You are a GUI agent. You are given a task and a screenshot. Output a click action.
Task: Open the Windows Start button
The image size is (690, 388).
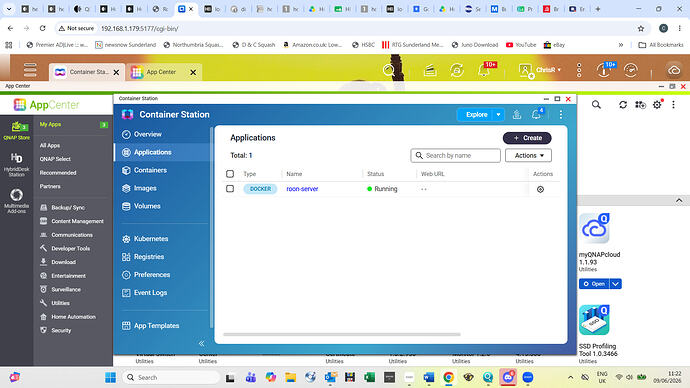[110, 377]
